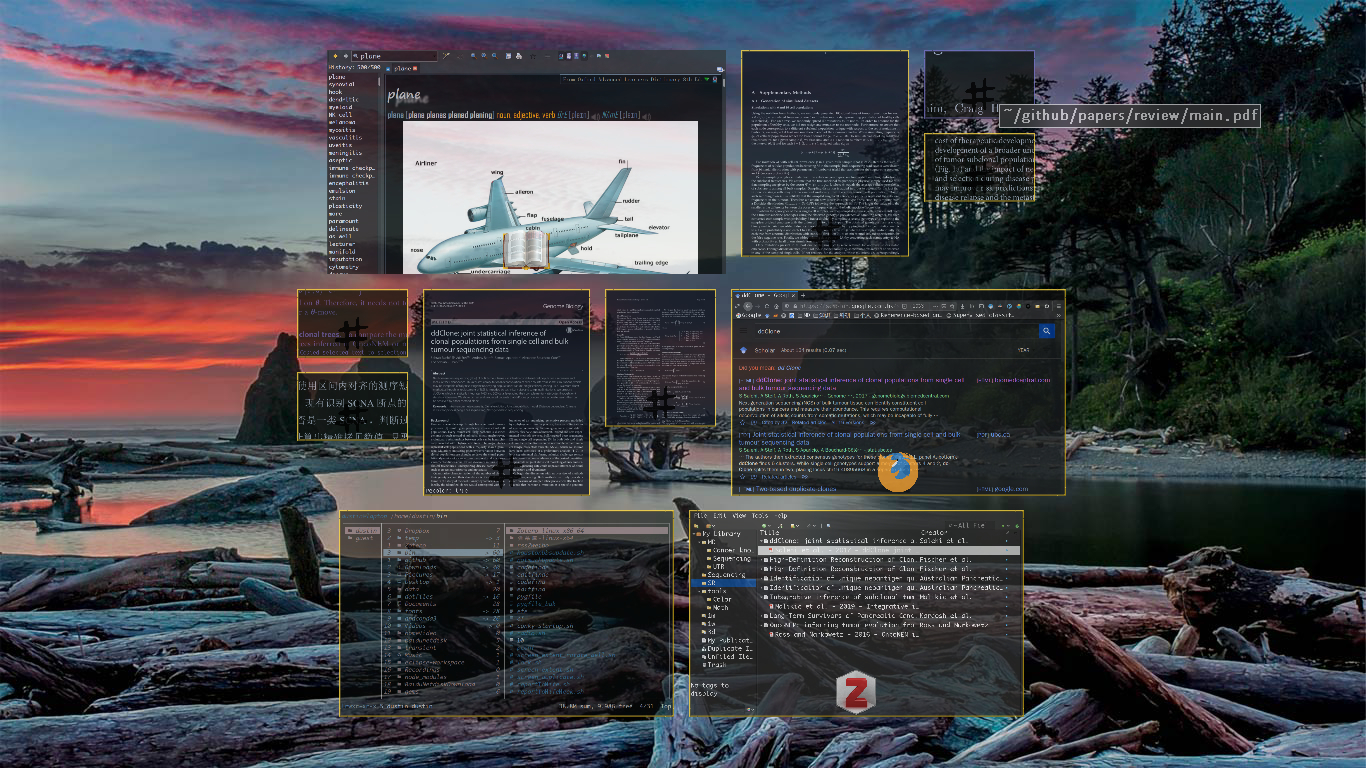Play the American pronunciation speaker for 'plane'
This screenshot has height=768, width=1366.
(x=646, y=116)
